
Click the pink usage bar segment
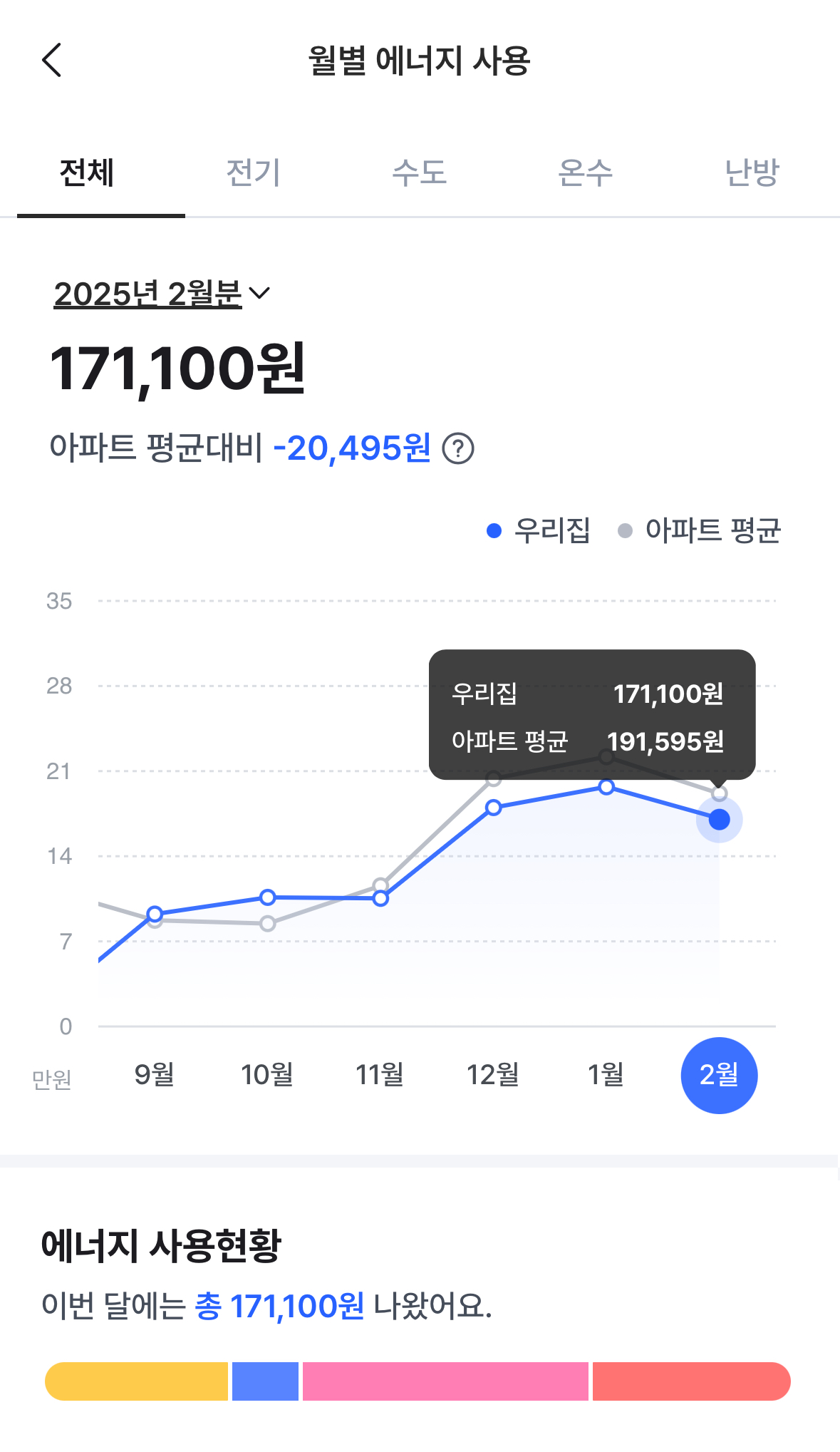pos(445,1381)
